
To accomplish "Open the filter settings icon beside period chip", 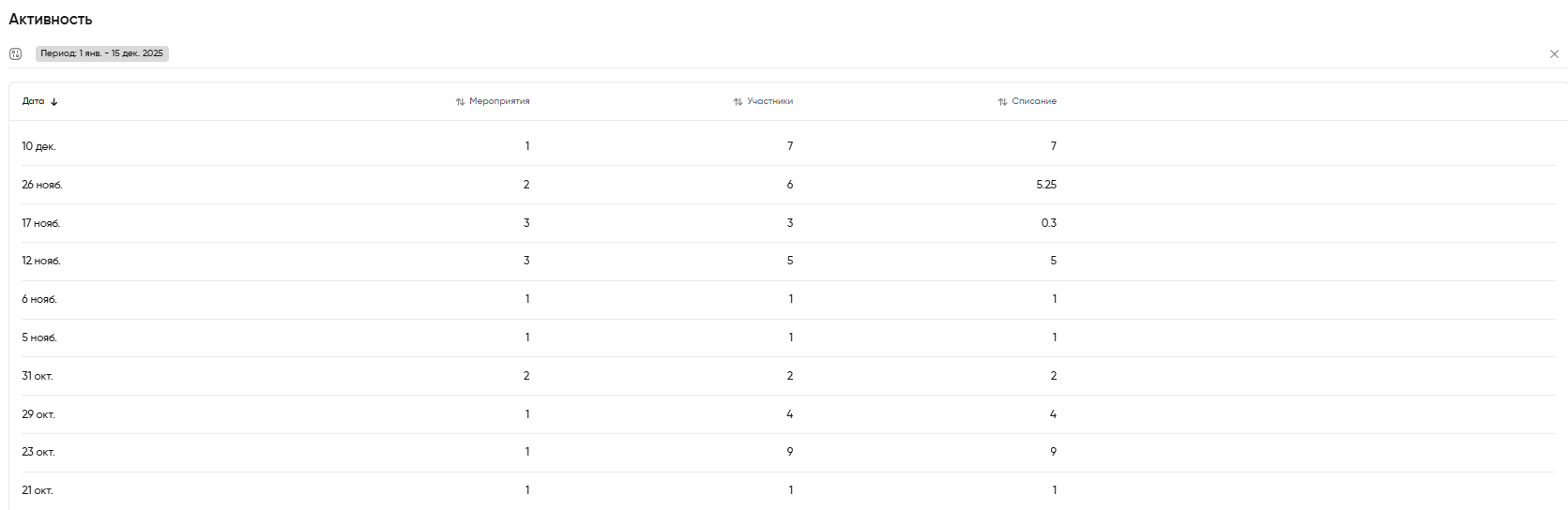I will (x=15, y=54).
